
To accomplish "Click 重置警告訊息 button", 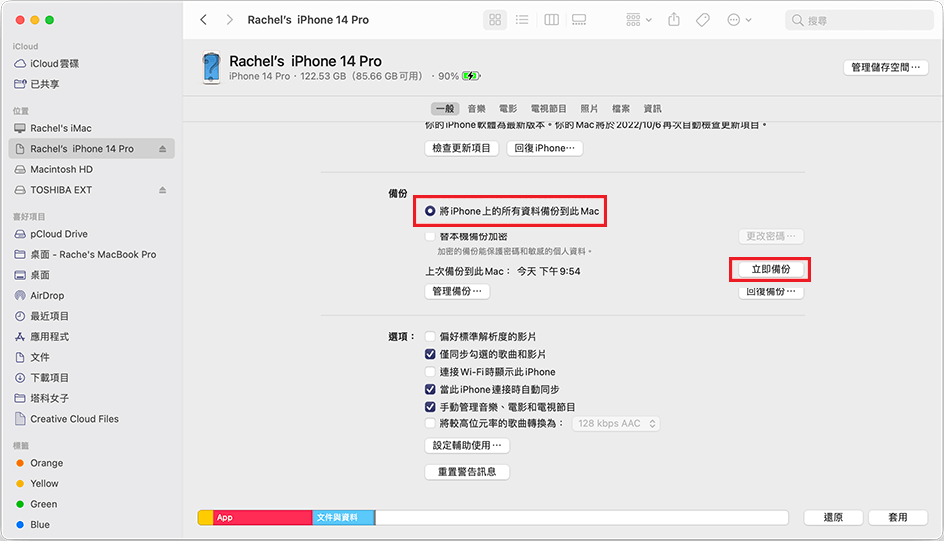I will coord(467,472).
